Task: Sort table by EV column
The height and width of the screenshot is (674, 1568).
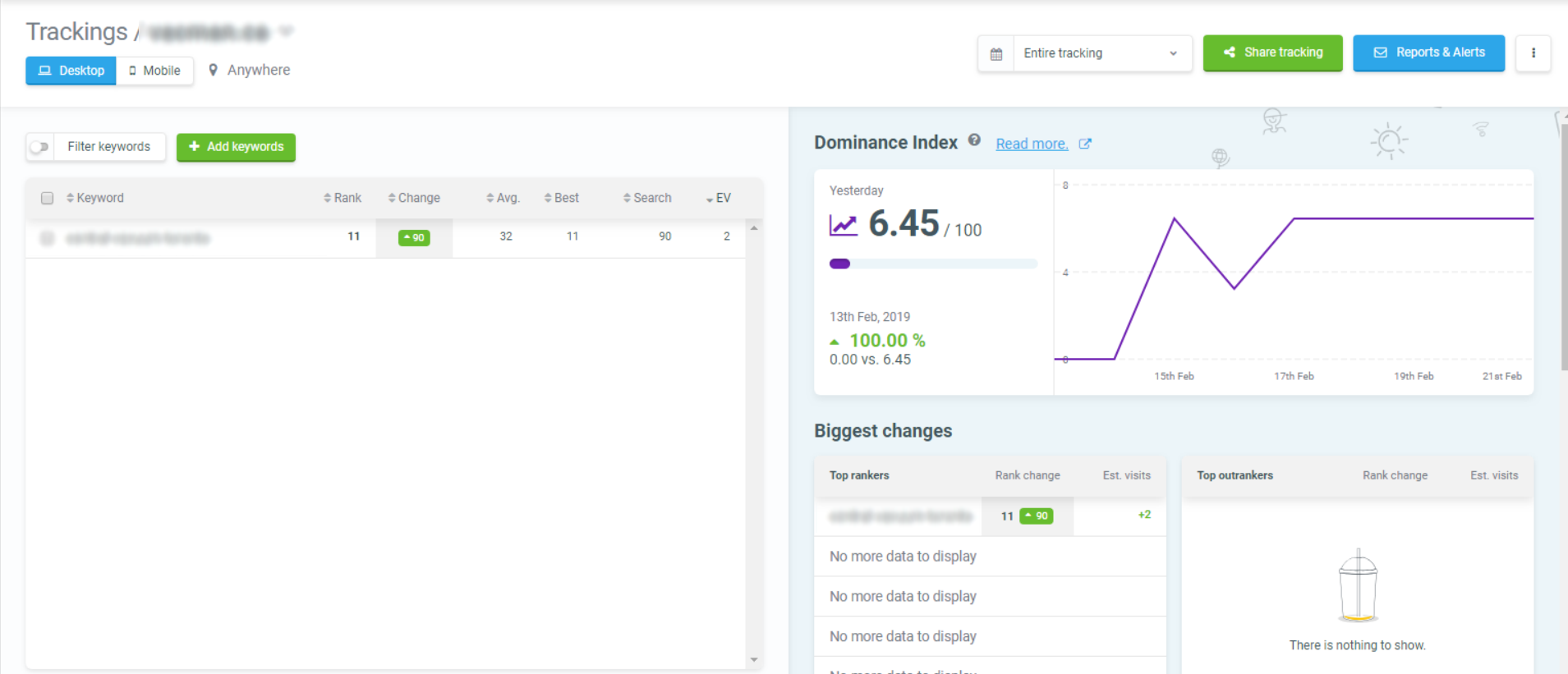Action: (719, 198)
